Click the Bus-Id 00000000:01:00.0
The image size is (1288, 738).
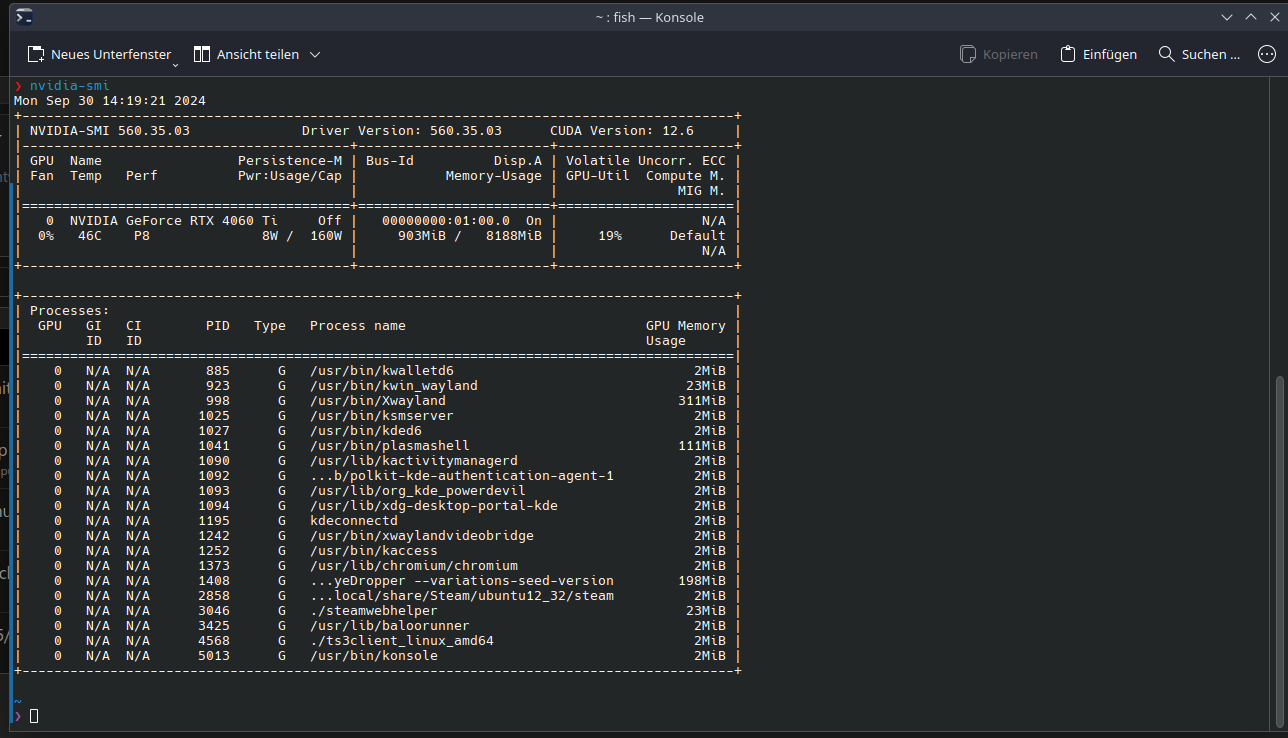(x=446, y=221)
